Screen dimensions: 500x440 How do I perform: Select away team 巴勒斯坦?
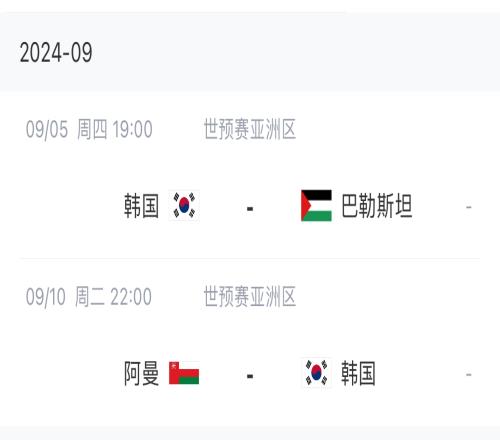pos(377,206)
